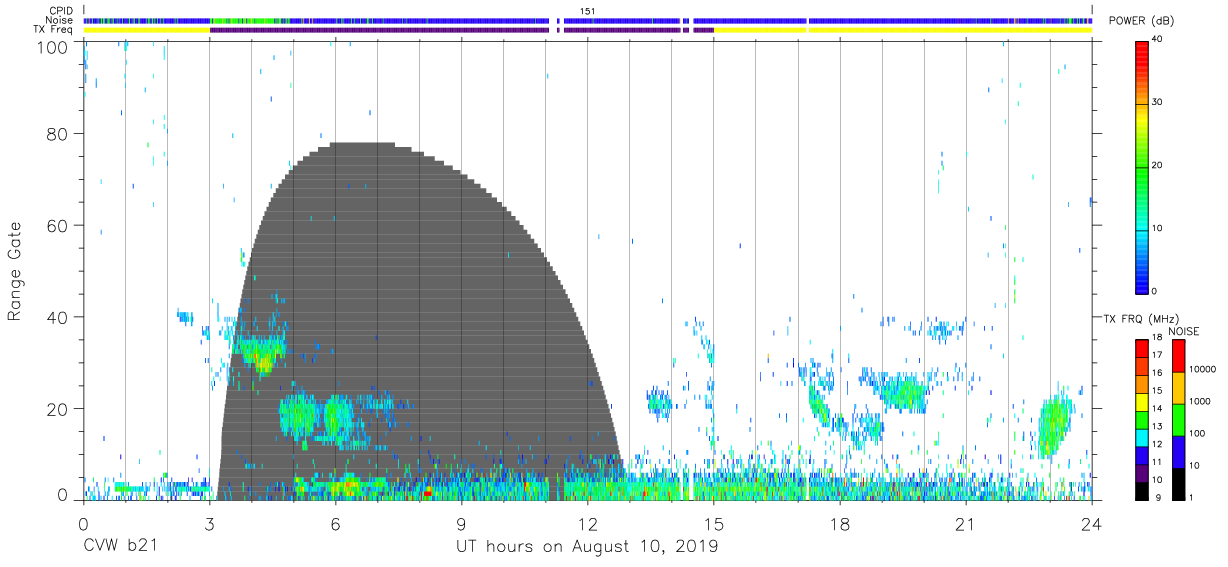Click the 'Range Gate' y-axis title
Viewport: 1228px width, 567px height.
(x=15, y=271)
